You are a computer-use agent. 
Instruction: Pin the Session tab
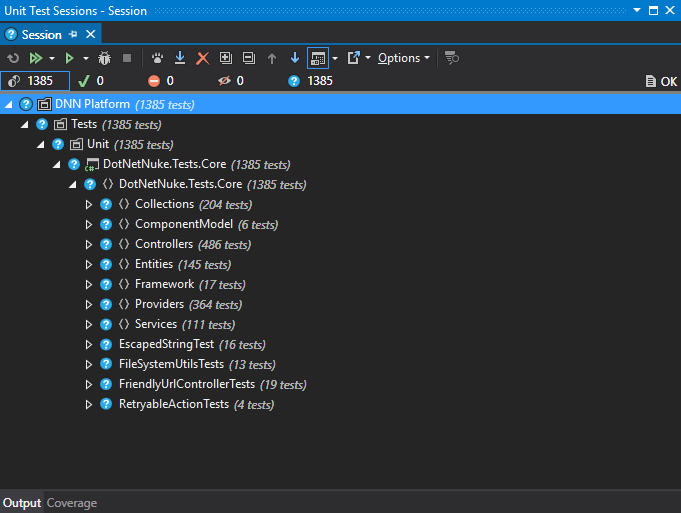[x=73, y=34]
